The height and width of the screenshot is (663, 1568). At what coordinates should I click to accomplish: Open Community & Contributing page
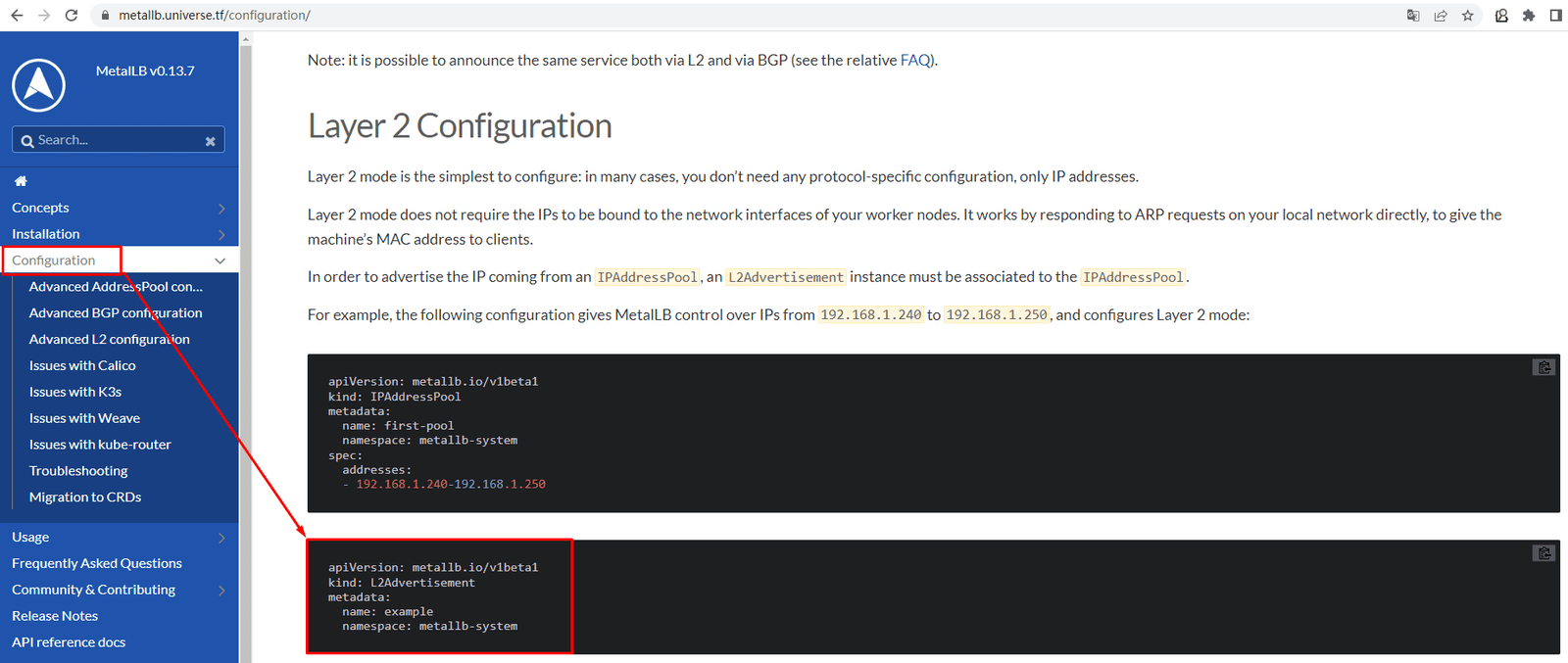pos(93,590)
